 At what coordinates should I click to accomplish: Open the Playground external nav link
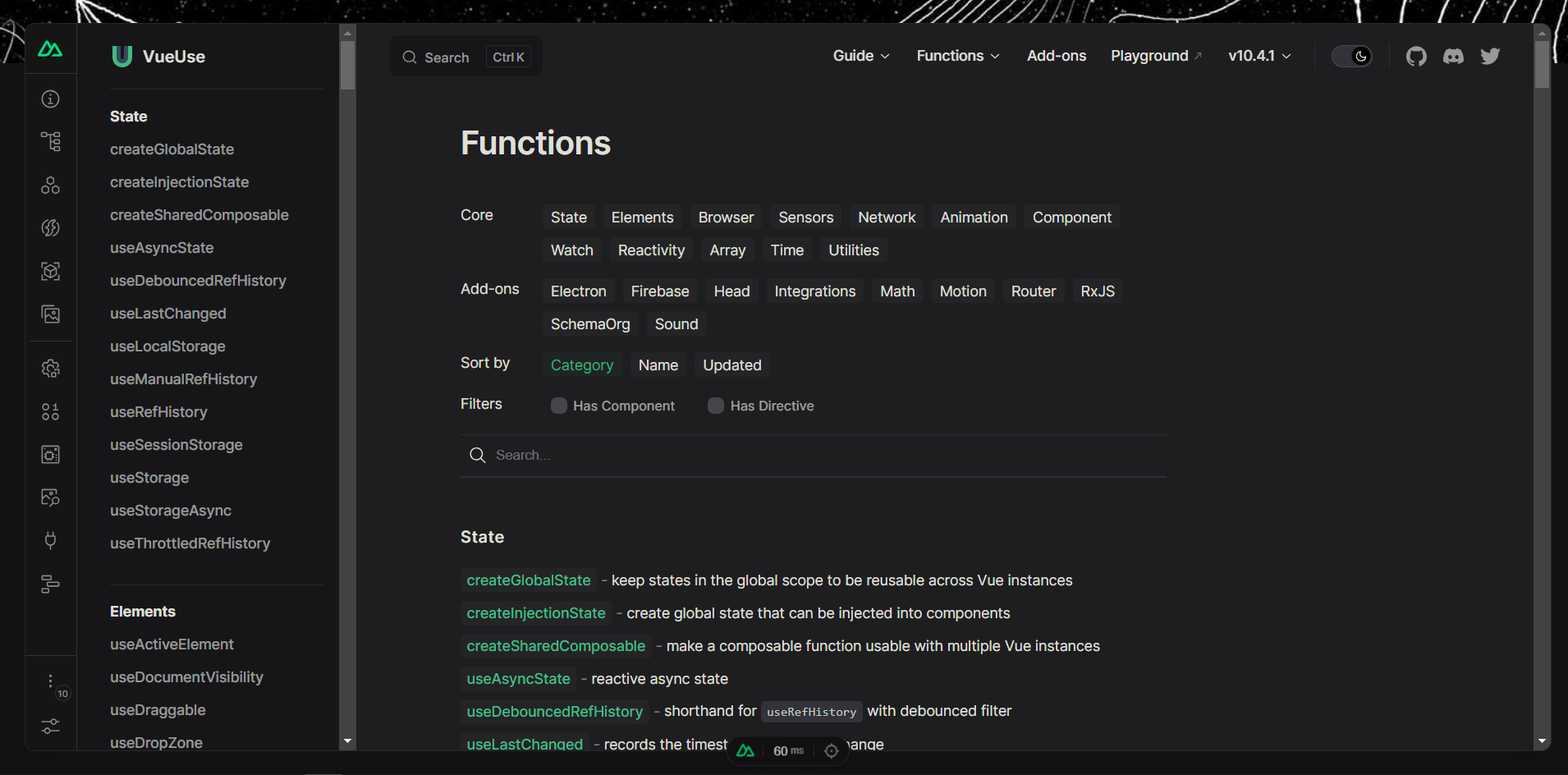point(1157,56)
